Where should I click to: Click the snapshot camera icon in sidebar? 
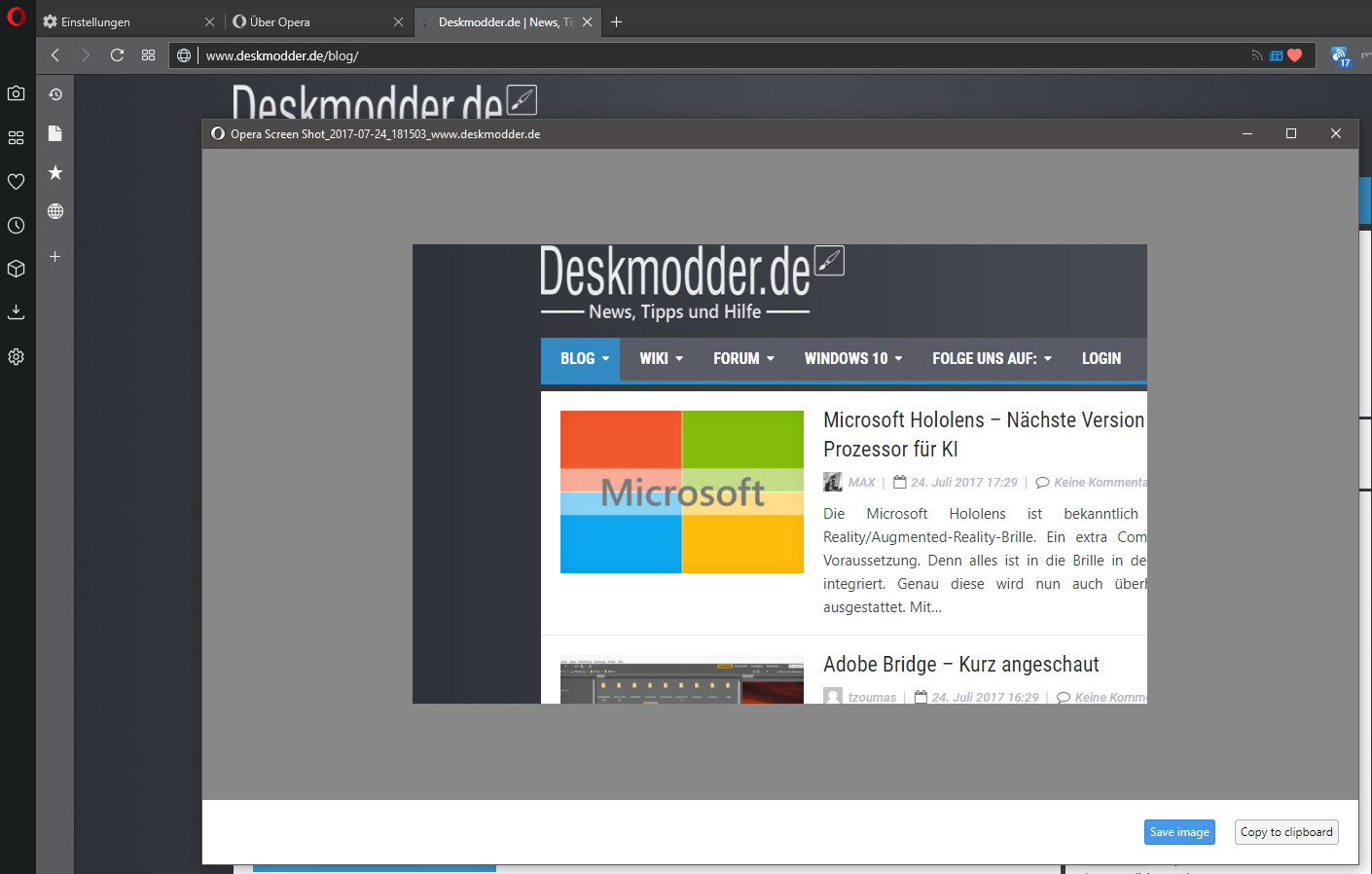click(x=16, y=93)
